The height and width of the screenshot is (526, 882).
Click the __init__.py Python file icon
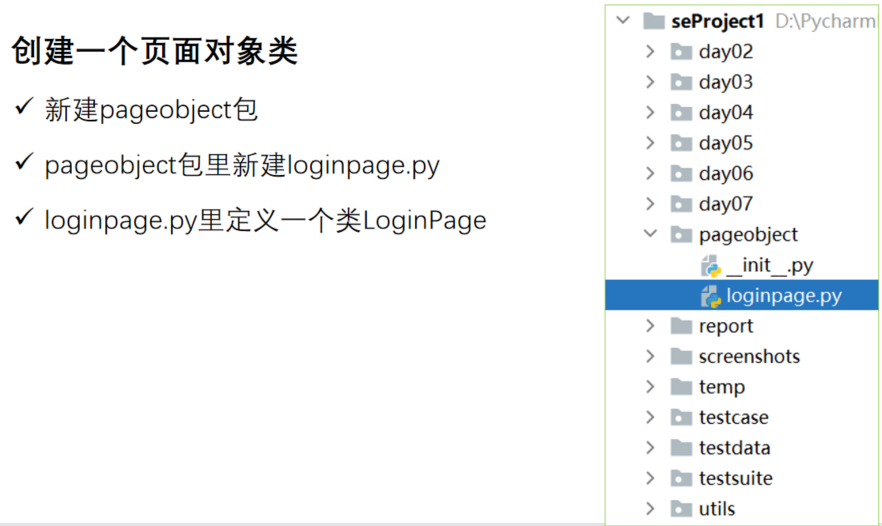711,266
